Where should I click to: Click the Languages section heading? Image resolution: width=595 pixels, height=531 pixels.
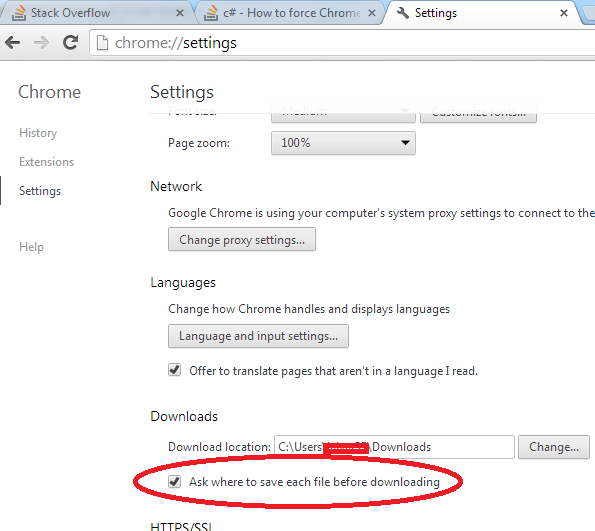point(183,283)
